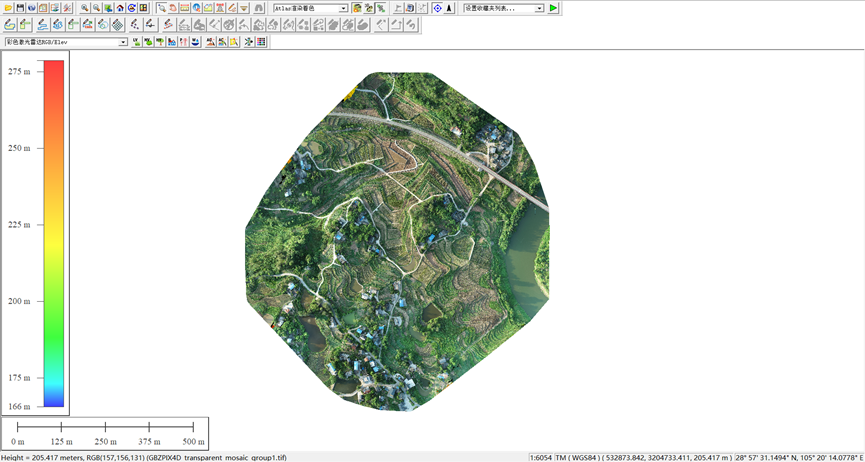865x462 pixels.
Task: Select the view shed tower tool
Action: click(x=220, y=8)
